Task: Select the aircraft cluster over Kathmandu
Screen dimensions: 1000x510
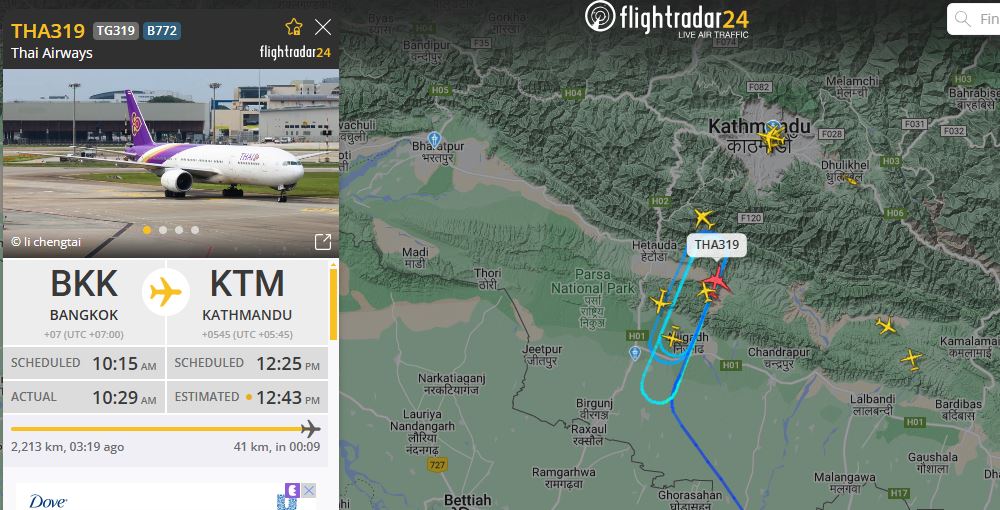Action: (x=772, y=137)
